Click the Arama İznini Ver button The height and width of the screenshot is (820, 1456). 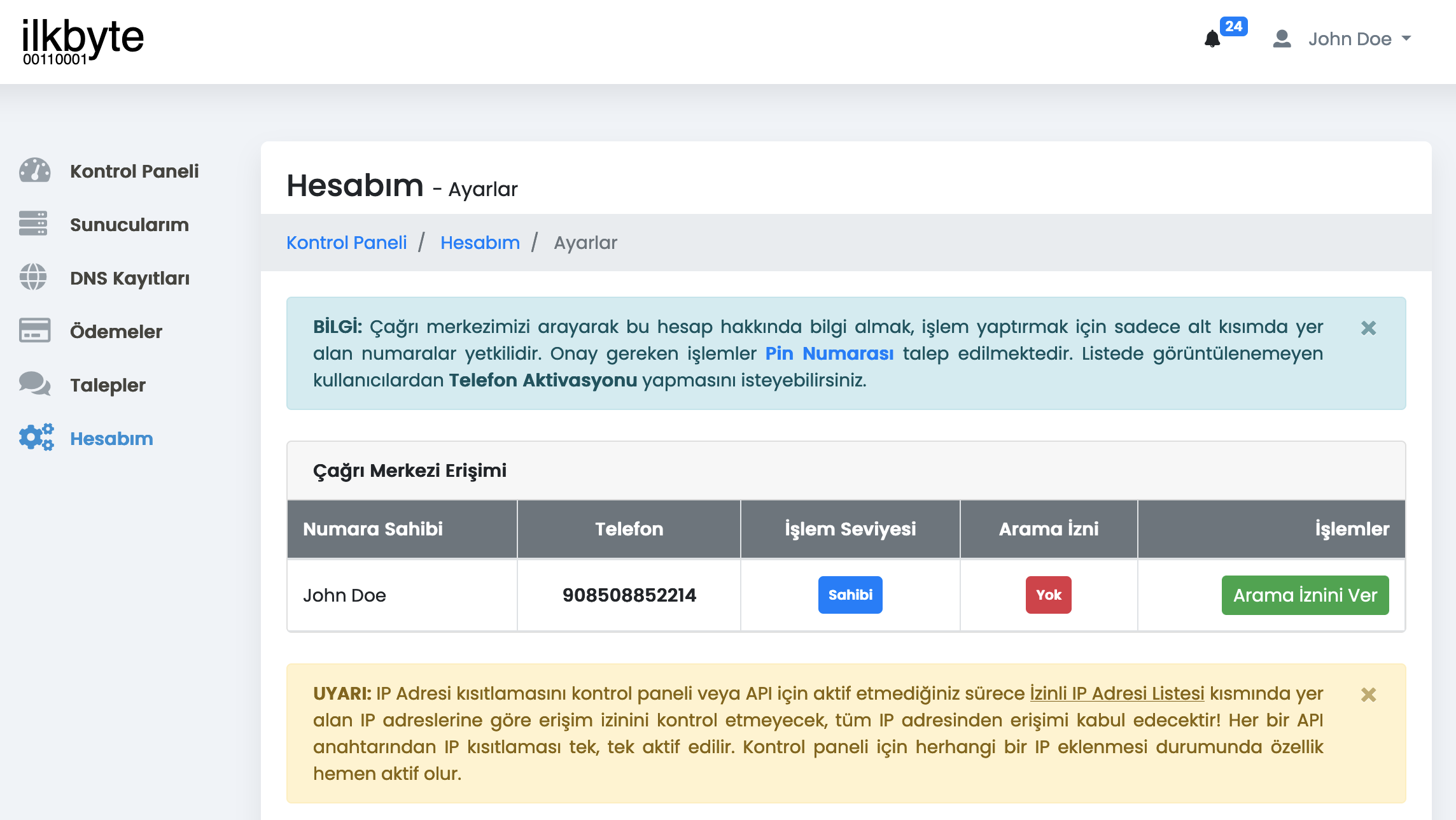click(1305, 595)
